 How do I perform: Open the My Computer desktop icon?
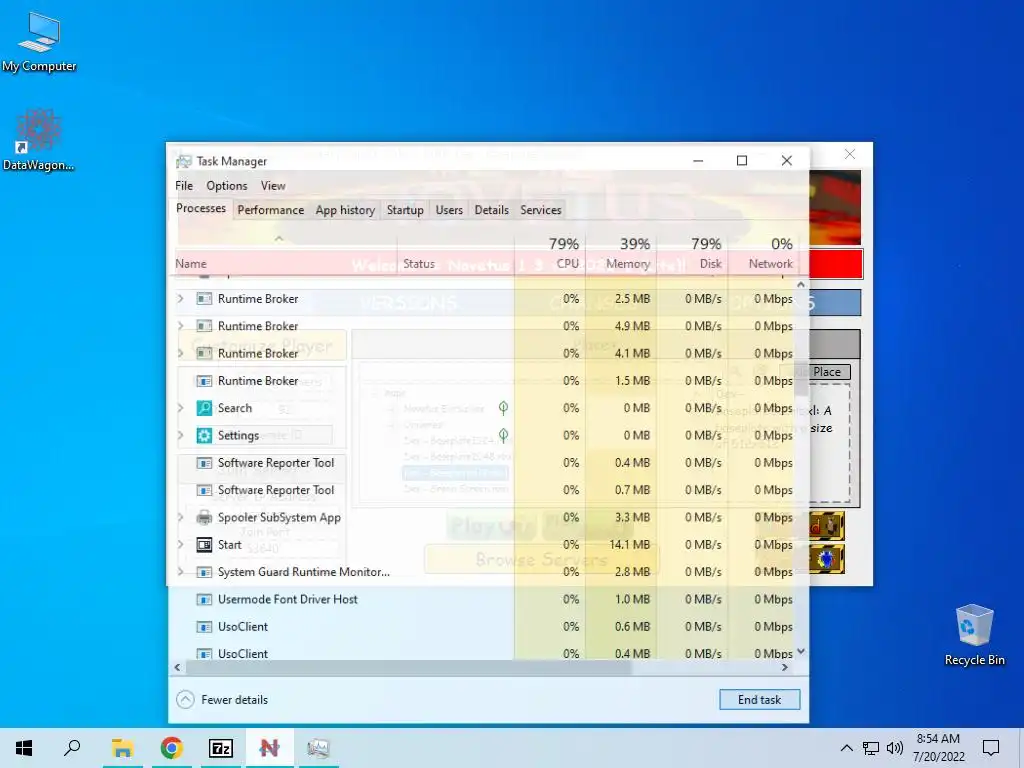tap(39, 42)
